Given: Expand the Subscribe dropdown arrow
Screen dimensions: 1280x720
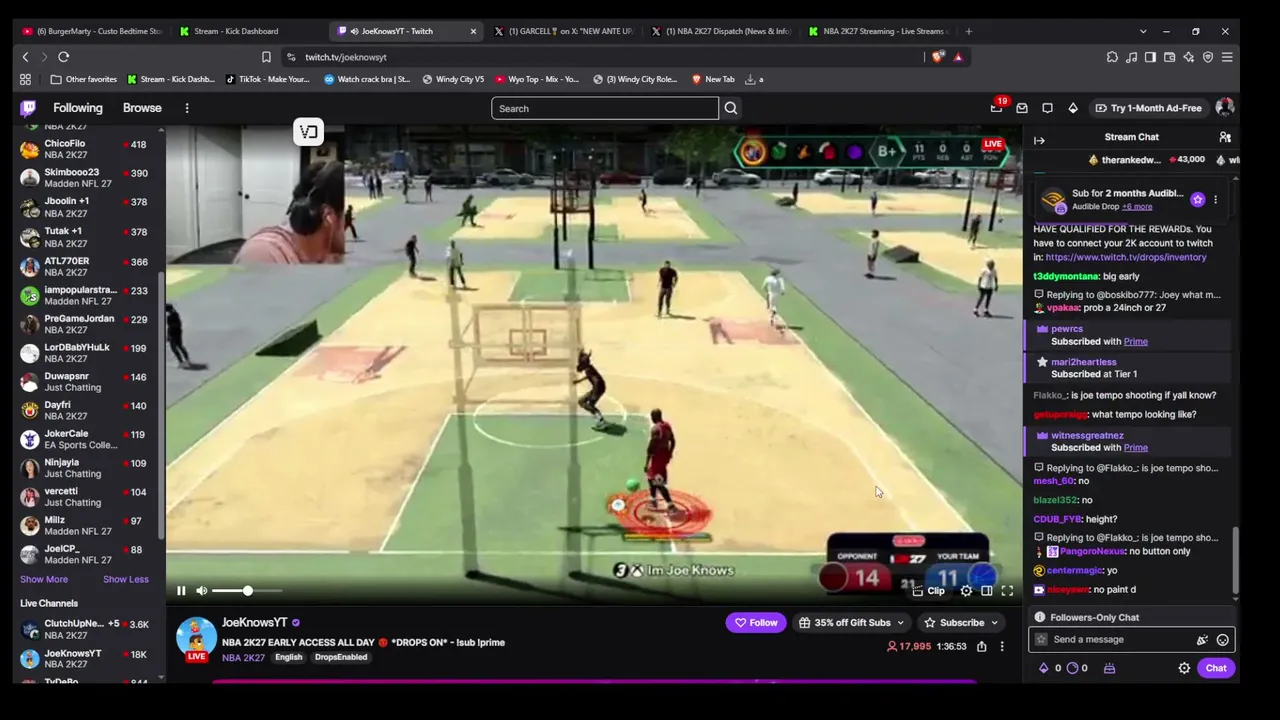Looking at the screenshot, I should [x=994, y=623].
